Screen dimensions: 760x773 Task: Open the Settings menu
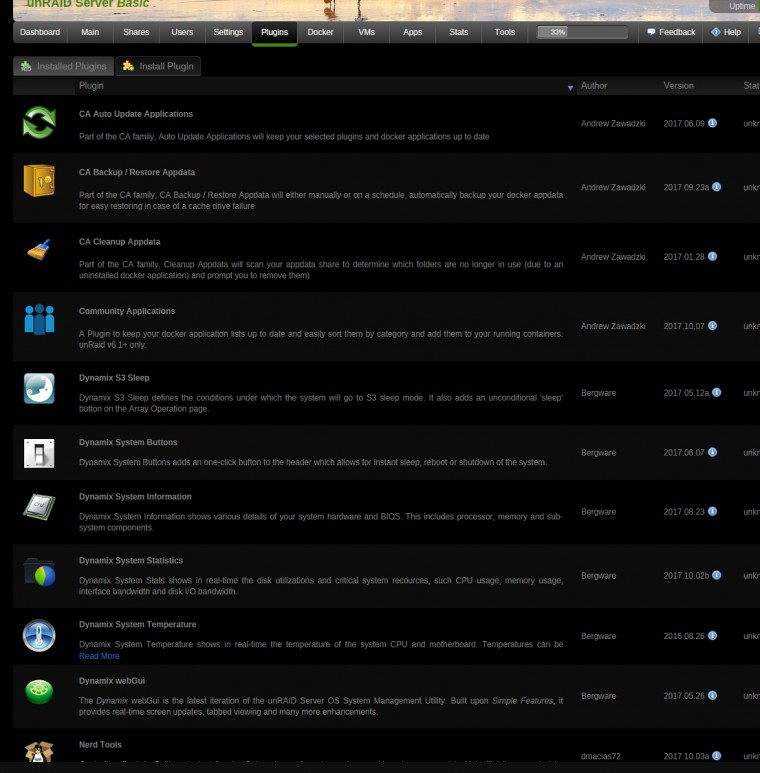[228, 32]
